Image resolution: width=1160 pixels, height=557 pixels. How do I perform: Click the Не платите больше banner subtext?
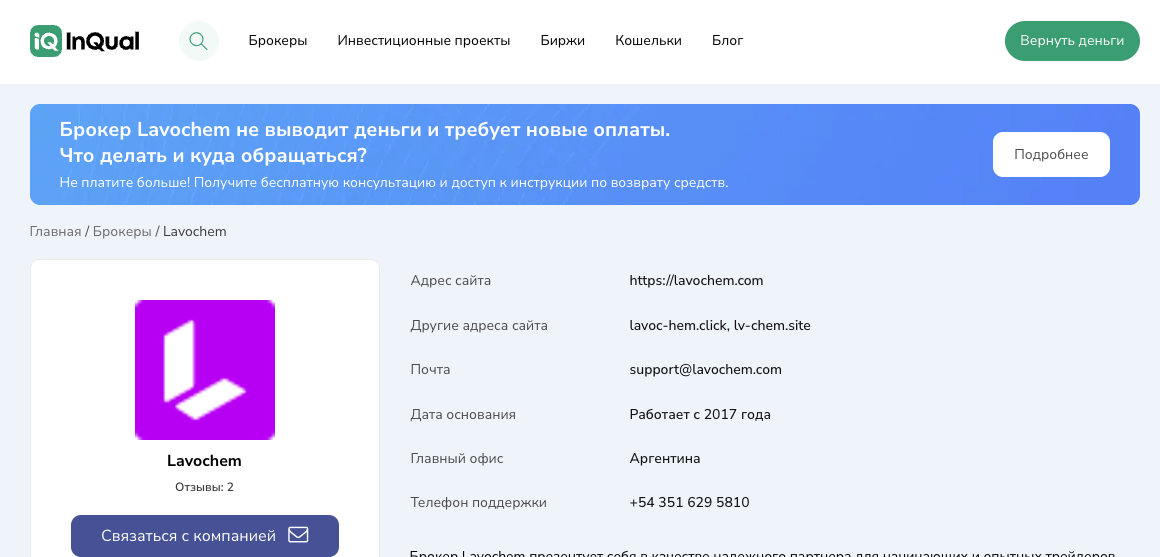pyautogui.click(x=394, y=183)
